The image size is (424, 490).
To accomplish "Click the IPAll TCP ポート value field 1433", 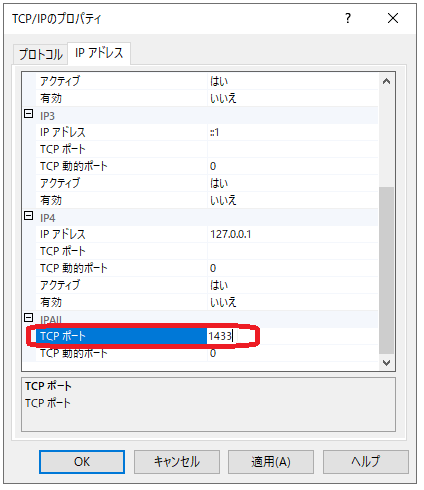I will tap(293, 336).
